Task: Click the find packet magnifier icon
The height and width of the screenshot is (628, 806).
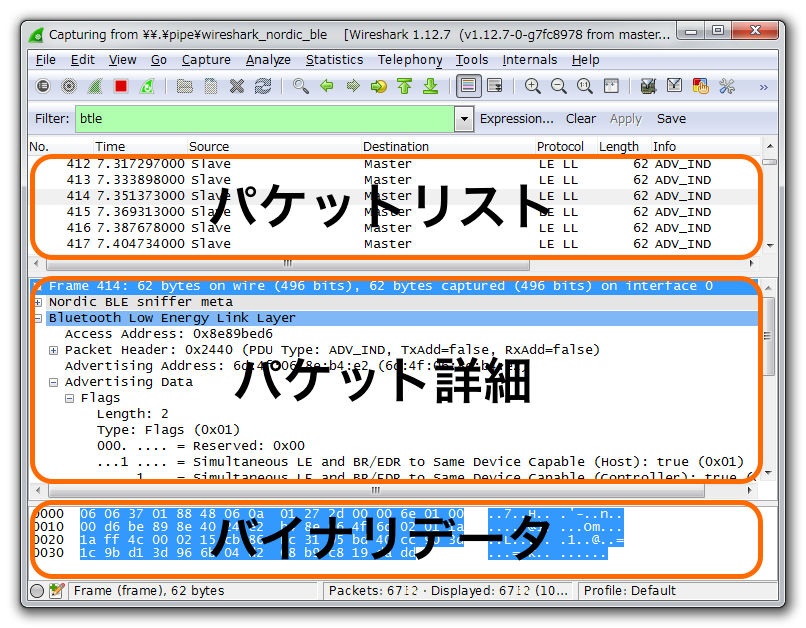Action: pos(300,87)
